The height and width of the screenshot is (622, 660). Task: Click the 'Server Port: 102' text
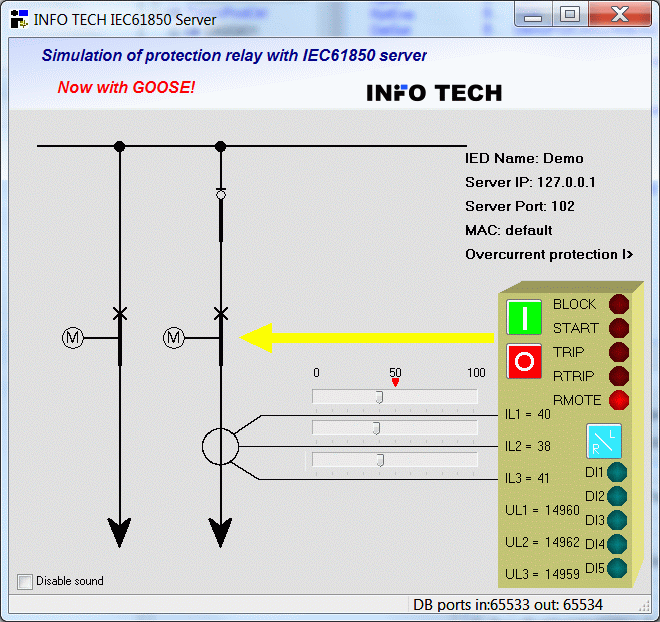point(519,206)
